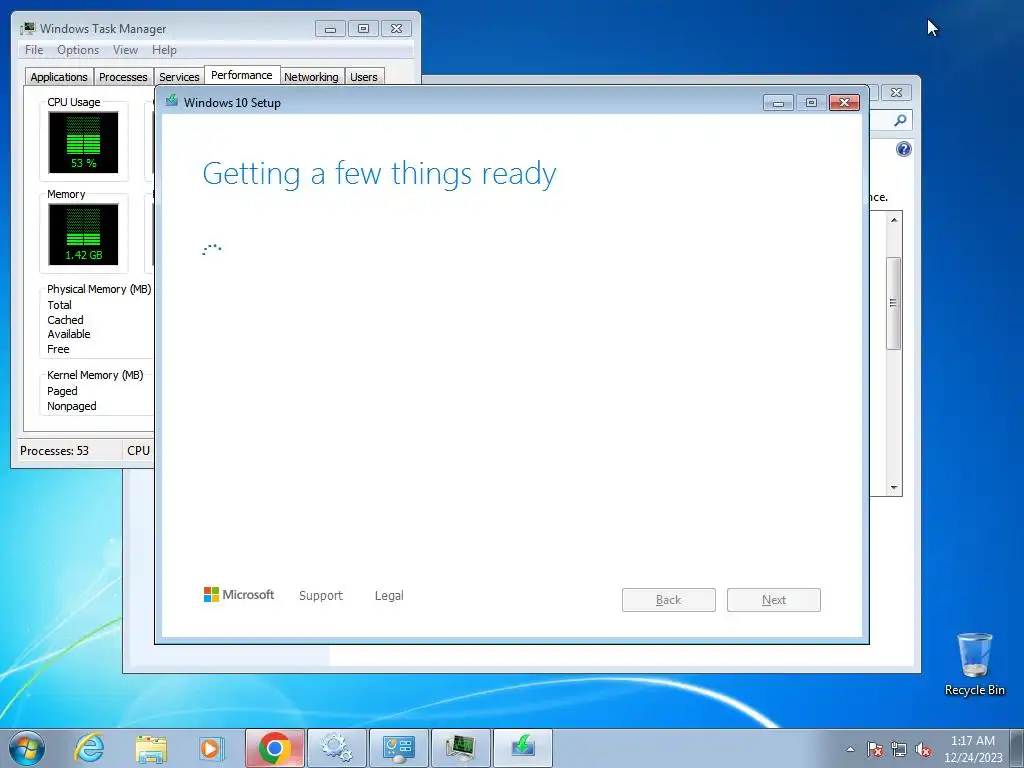Click the Memory 1.42 GB meter

click(84, 234)
